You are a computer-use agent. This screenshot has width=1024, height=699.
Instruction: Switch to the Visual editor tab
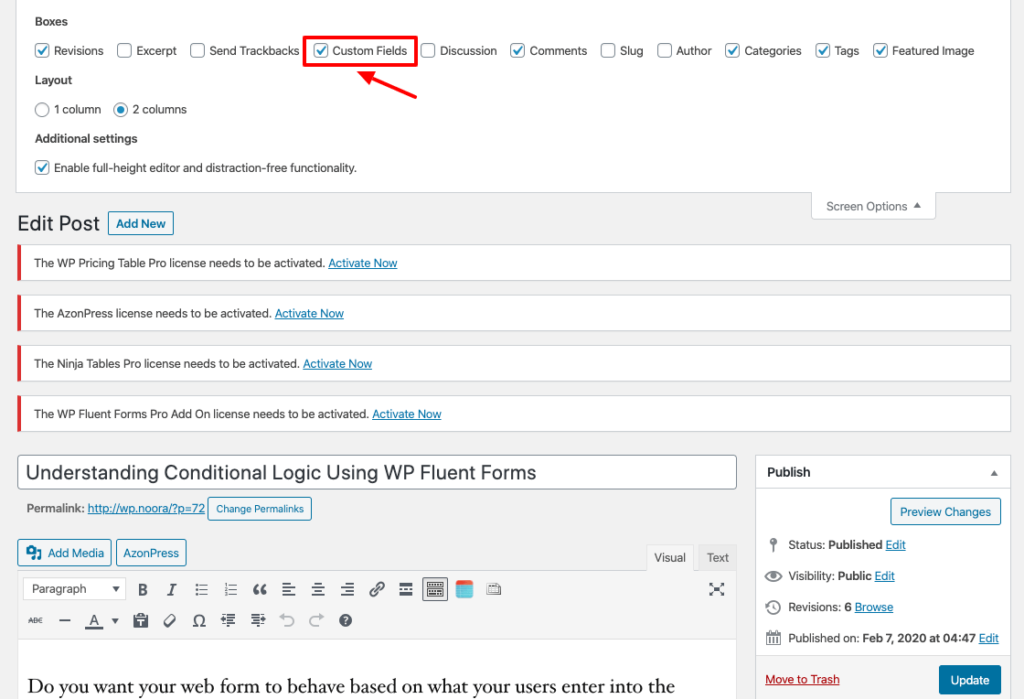pyautogui.click(x=670, y=558)
